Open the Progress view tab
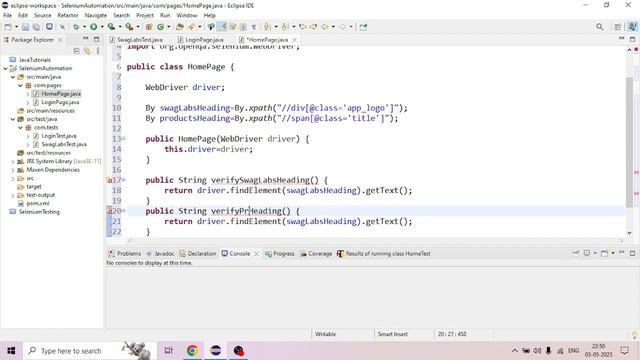The height and width of the screenshot is (360, 640). pyautogui.click(x=280, y=253)
